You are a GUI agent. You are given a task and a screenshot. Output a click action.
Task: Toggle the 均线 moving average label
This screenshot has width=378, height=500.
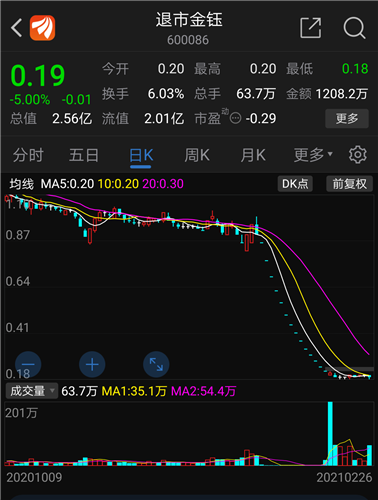point(22,184)
